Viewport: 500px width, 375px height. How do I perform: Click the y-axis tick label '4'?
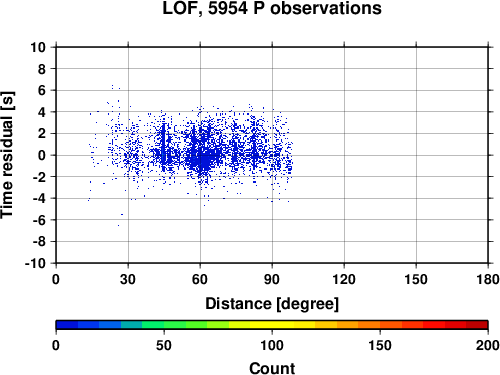[42, 112]
